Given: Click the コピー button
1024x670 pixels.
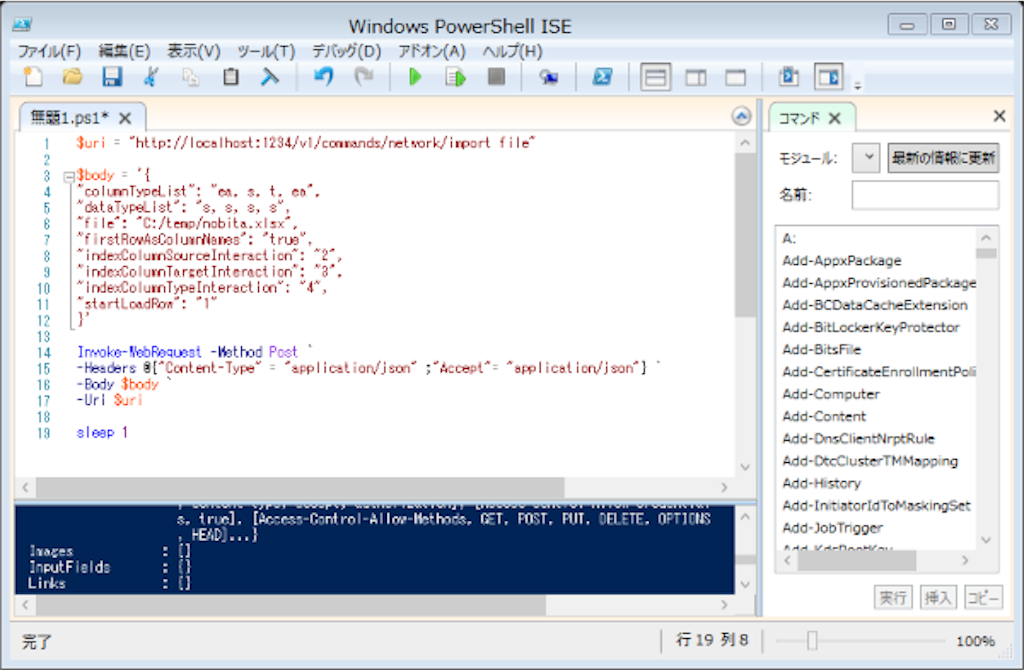Looking at the screenshot, I should (983, 597).
